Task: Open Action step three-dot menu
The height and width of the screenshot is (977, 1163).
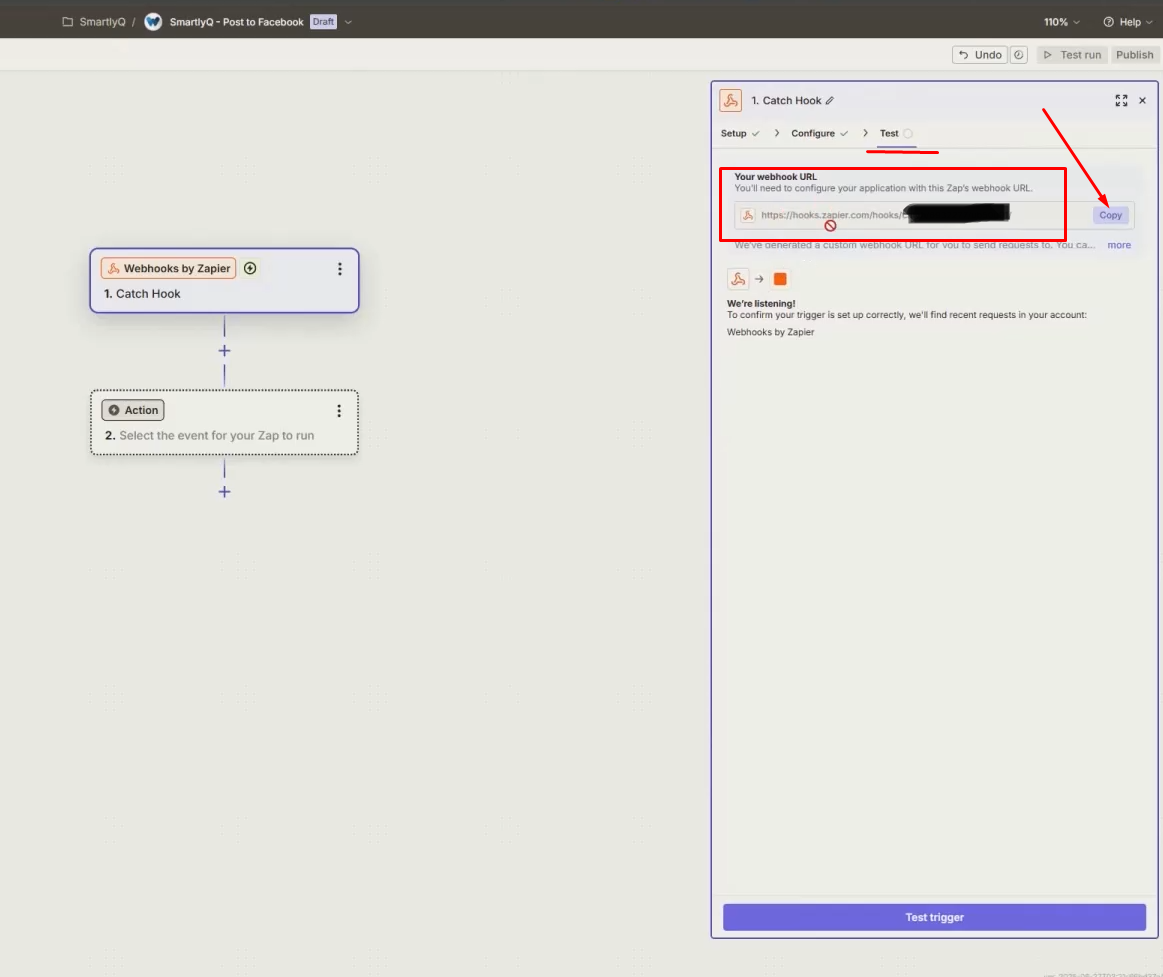Action: click(x=339, y=410)
